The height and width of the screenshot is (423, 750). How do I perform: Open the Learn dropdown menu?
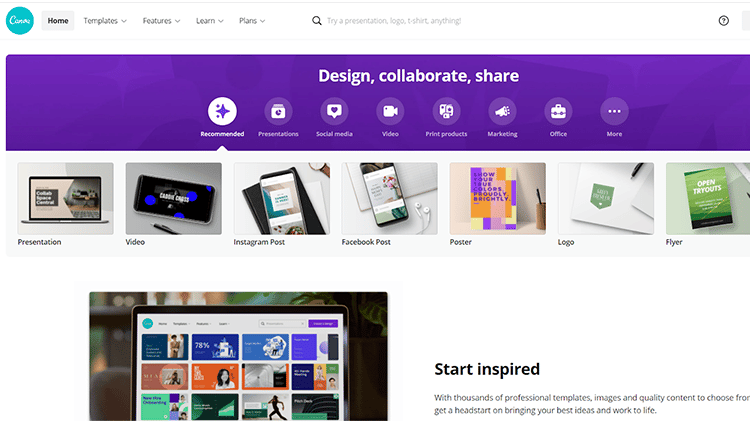(210, 21)
